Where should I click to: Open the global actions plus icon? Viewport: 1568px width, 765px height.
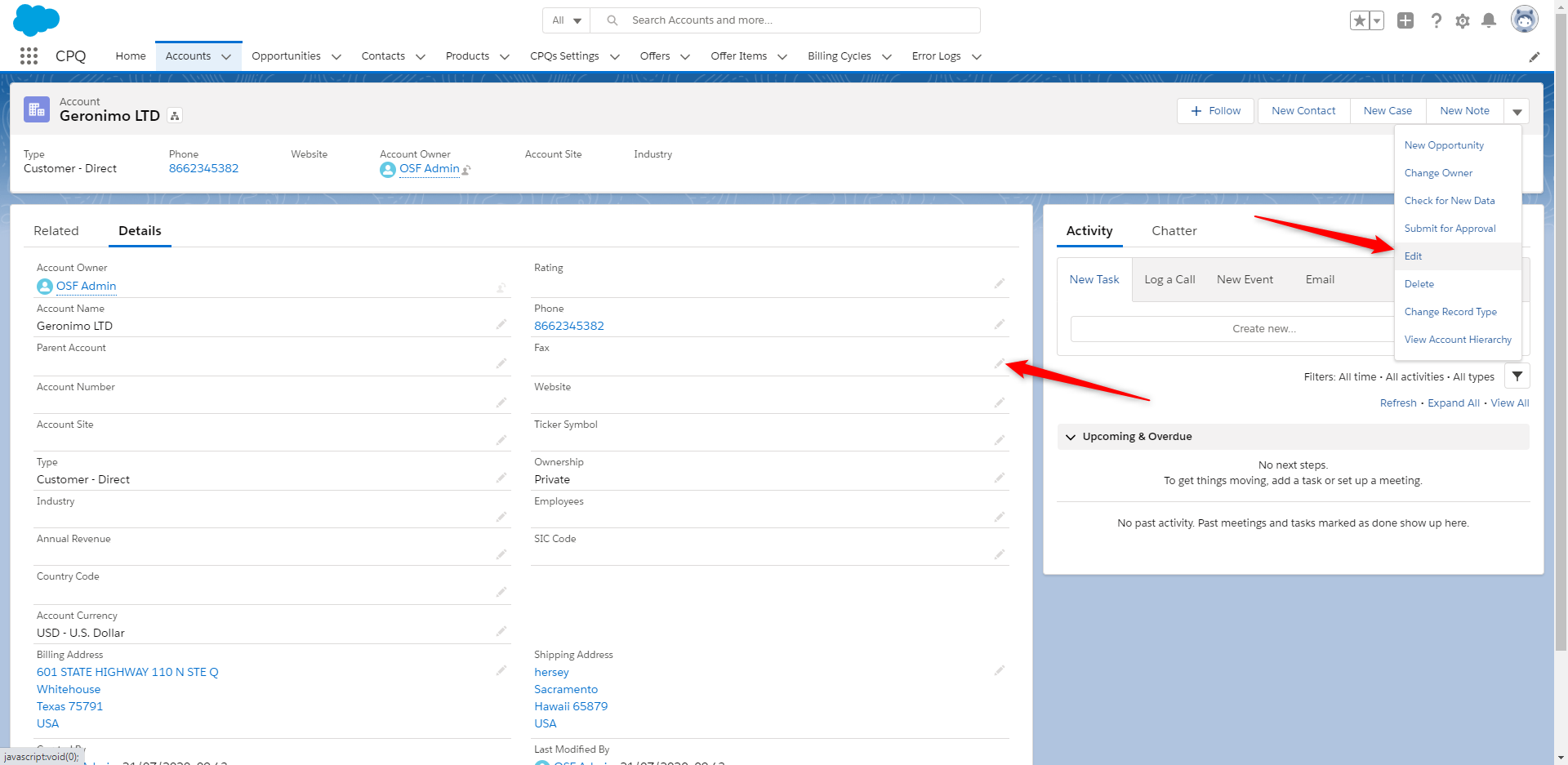coord(1405,20)
